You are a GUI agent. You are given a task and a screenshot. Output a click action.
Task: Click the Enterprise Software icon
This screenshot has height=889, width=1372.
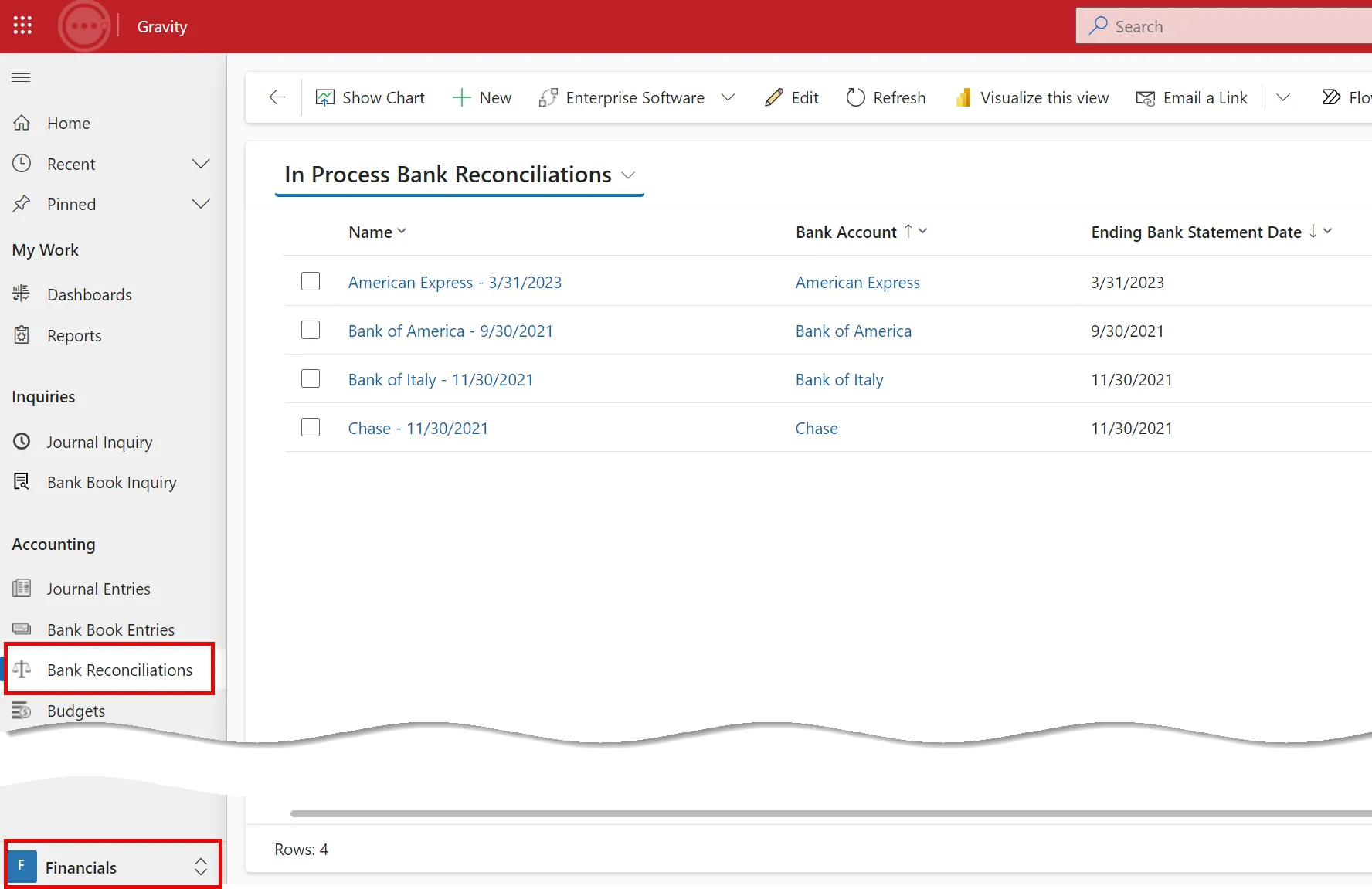coord(548,97)
